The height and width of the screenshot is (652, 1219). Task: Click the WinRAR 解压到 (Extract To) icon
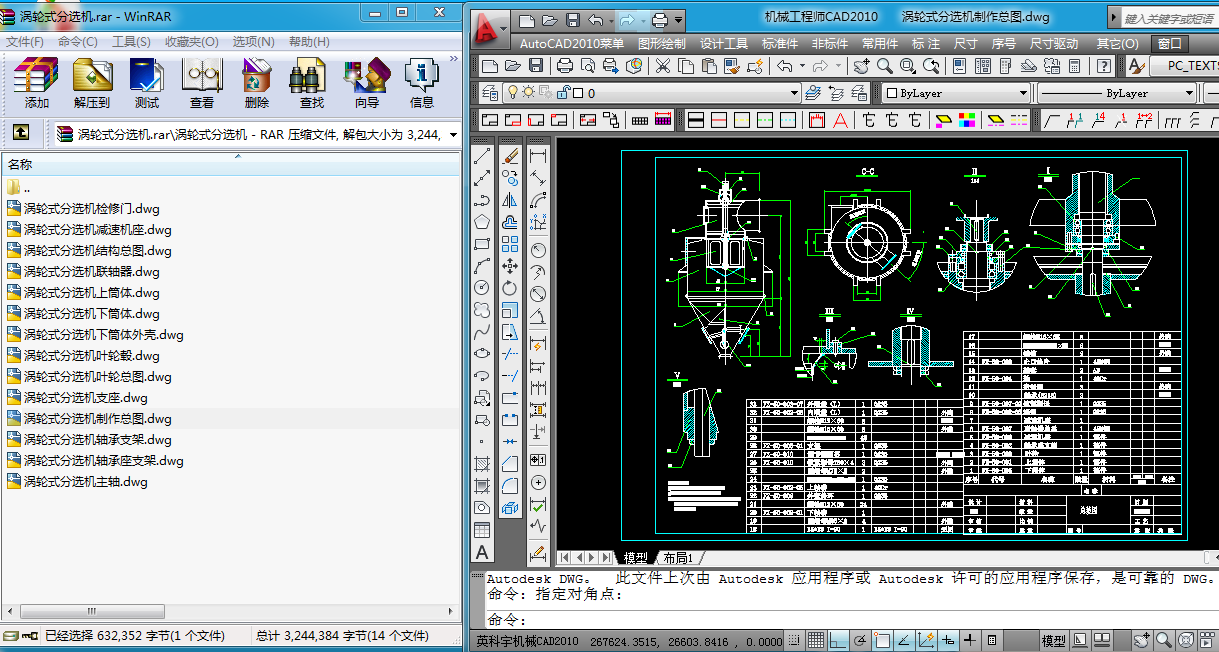click(x=92, y=83)
